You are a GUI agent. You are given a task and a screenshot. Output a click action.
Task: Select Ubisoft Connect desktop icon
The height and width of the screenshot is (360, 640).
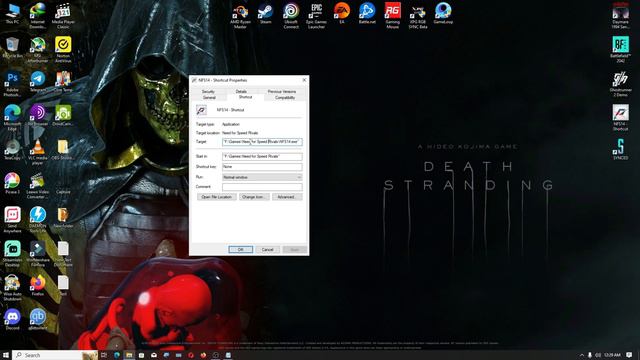(291, 16)
